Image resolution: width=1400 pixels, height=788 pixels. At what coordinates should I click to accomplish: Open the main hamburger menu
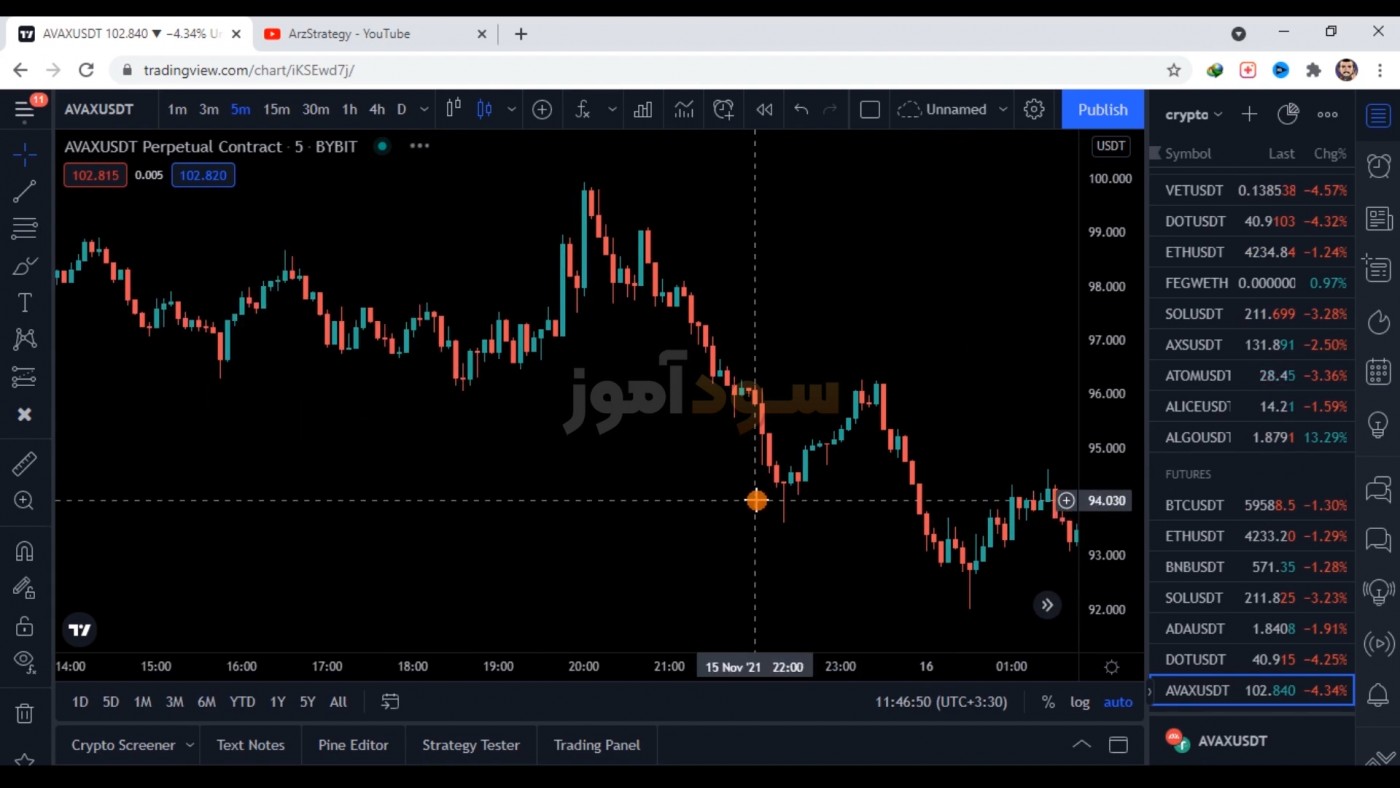tap(24, 109)
